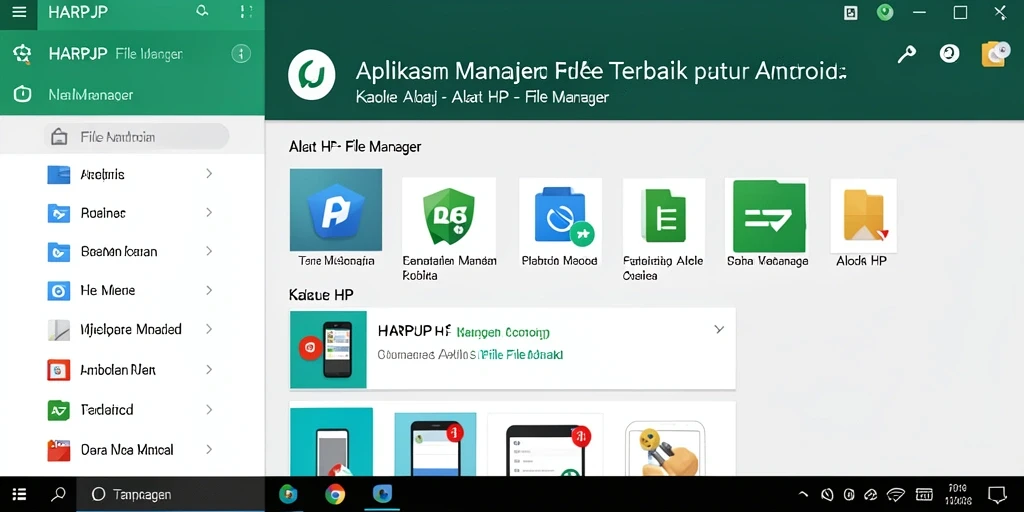The width and height of the screenshot is (1024, 512).
Task: Expand the Roalnec row chevron
Action: [x=209, y=212]
